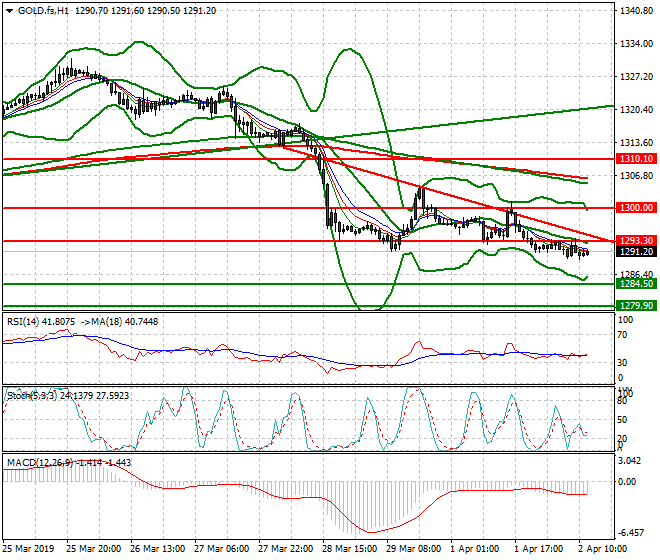Click the 2 Apr 10:00 time label

click(x=603, y=549)
